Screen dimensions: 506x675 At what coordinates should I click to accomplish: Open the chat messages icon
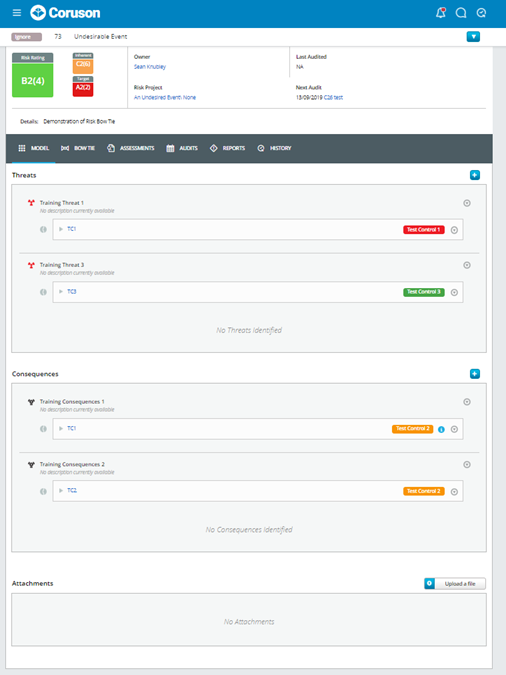461,13
